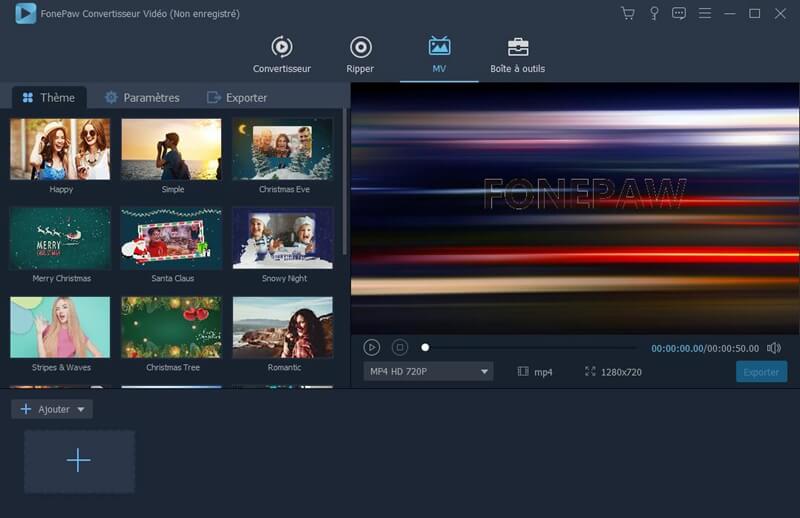This screenshot has width=800, height=518.
Task: Click the theme list vertical scrollbar
Action: tap(345, 182)
